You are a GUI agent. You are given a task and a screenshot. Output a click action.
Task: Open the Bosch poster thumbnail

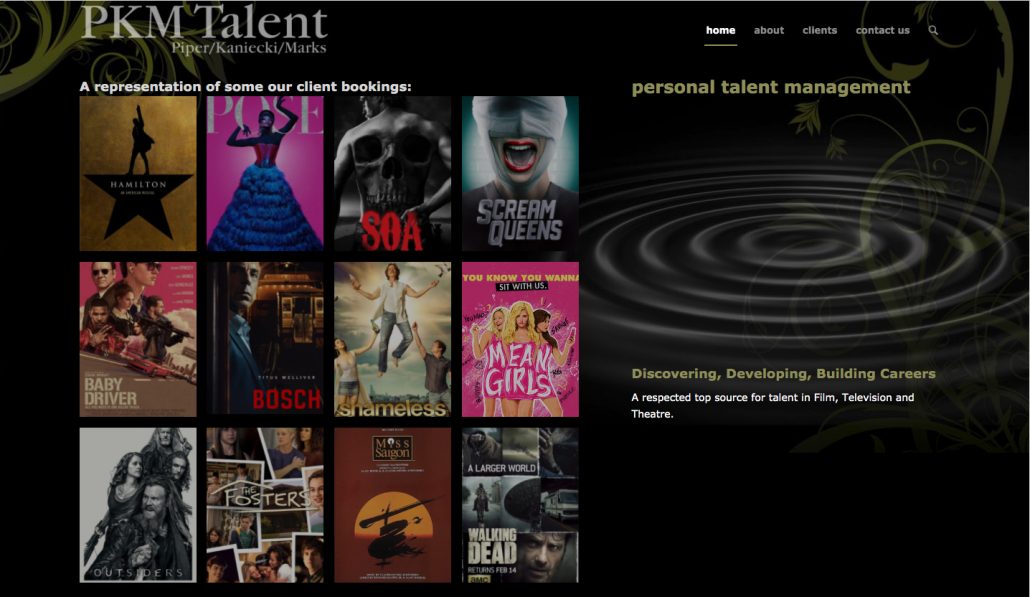[x=265, y=340]
